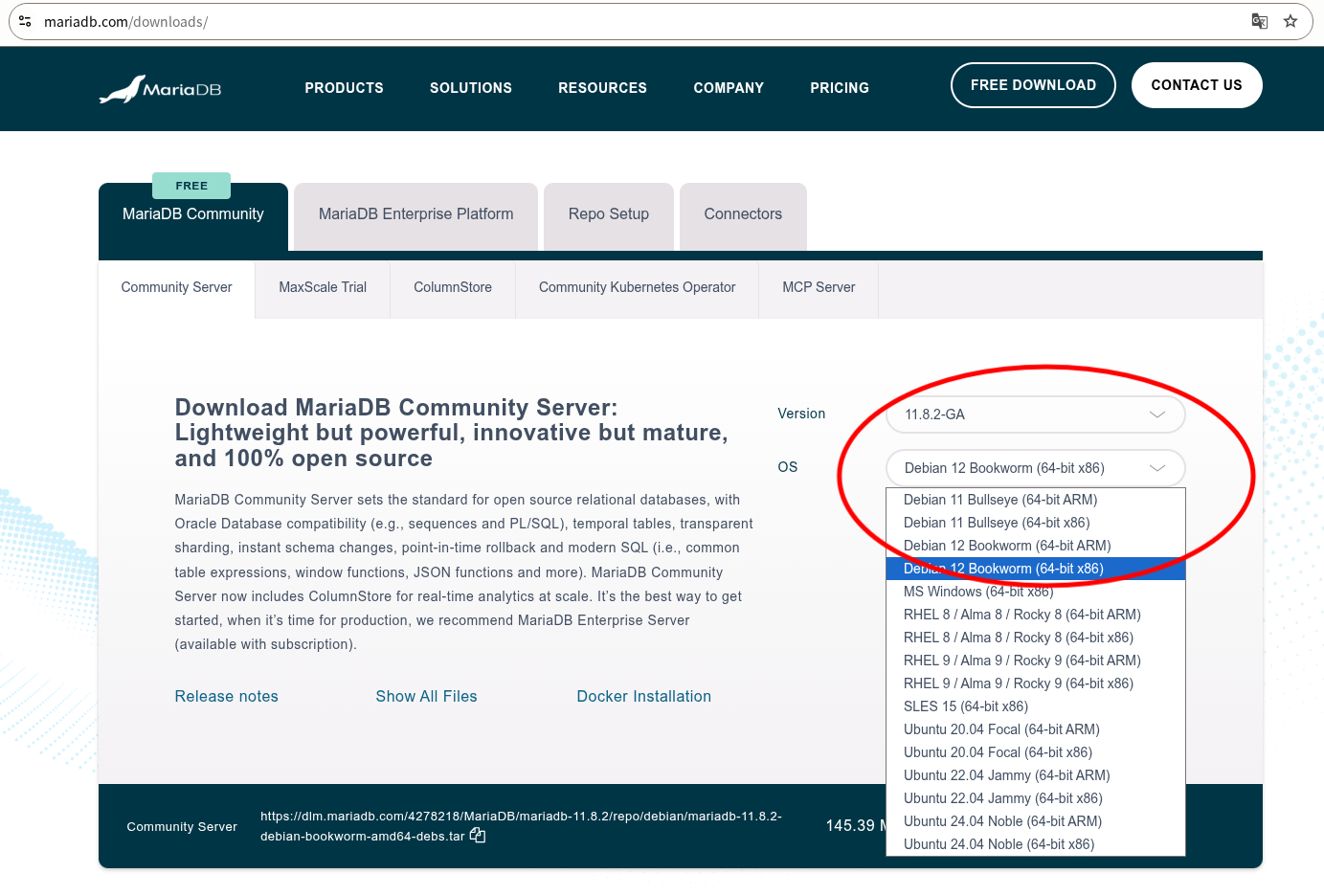Open the Community Kubernetes Operator sub-tab
1324x896 pixels.
(638, 289)
